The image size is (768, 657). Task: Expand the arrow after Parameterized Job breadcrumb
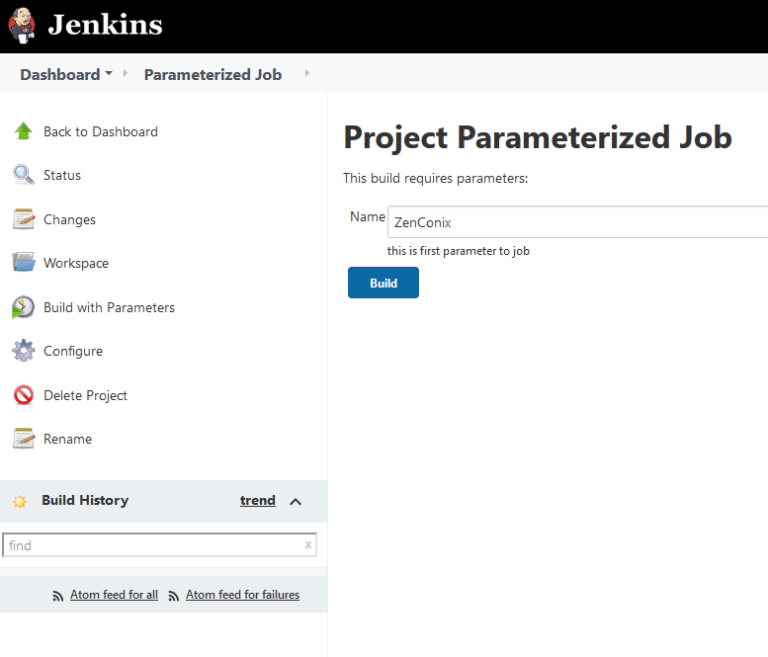(307, 73)
